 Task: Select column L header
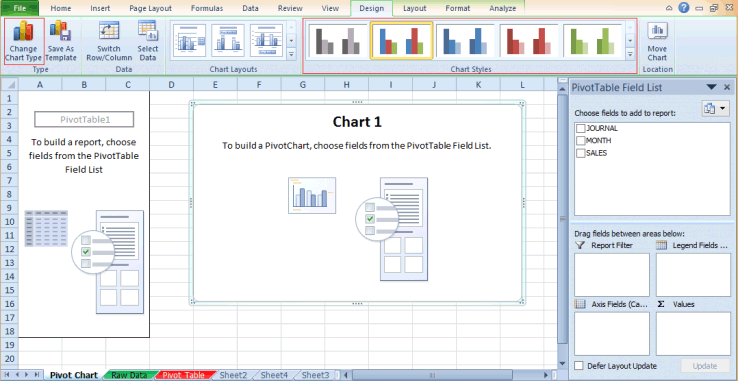coord(522,84)
